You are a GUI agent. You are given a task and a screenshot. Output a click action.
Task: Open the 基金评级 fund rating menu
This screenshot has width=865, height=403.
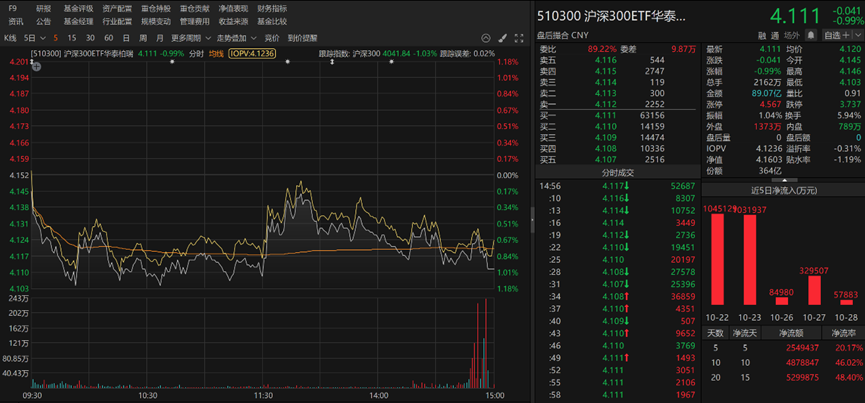coord(79,9)
